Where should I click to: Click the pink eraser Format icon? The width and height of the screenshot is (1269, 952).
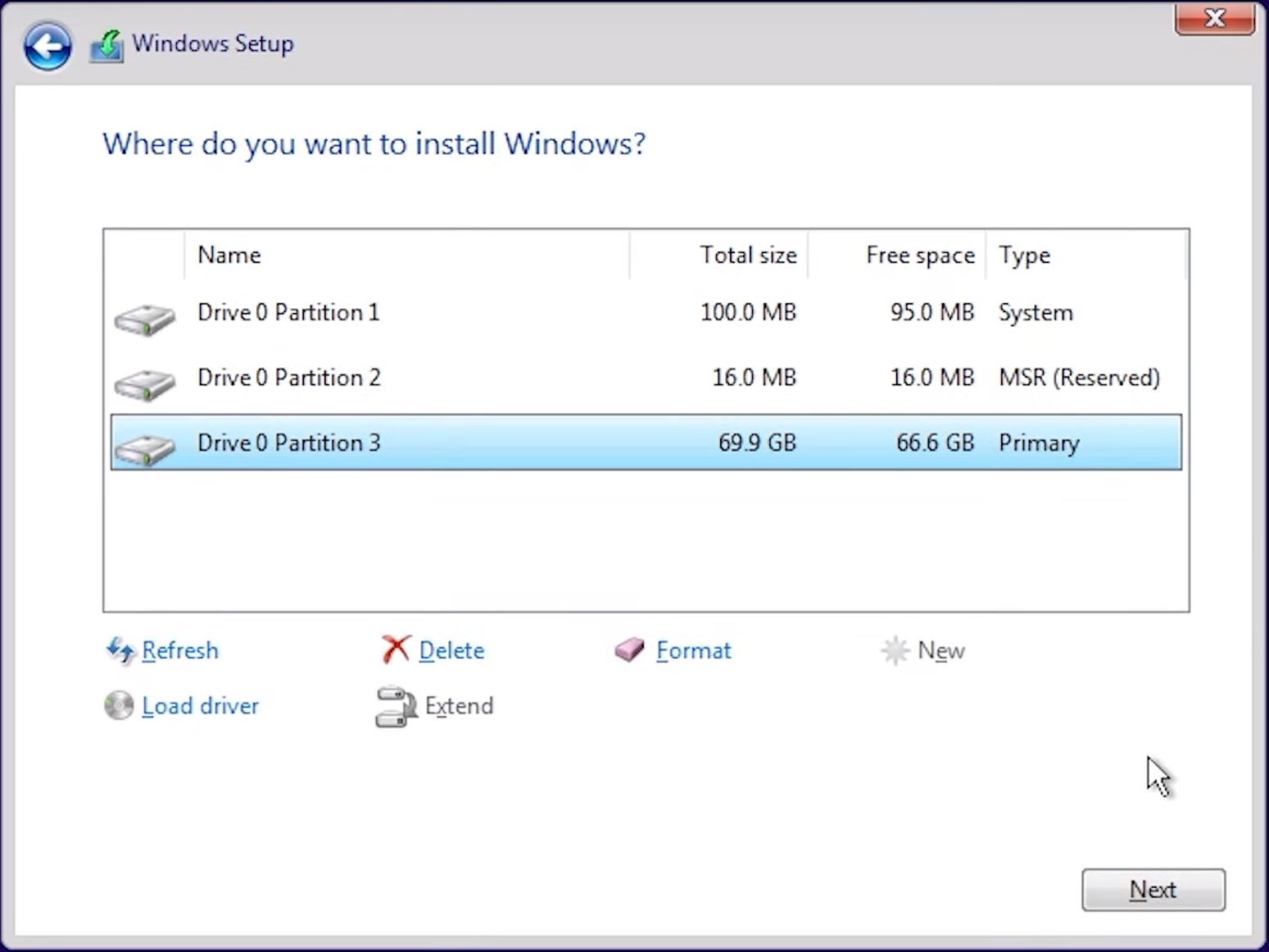629,651
